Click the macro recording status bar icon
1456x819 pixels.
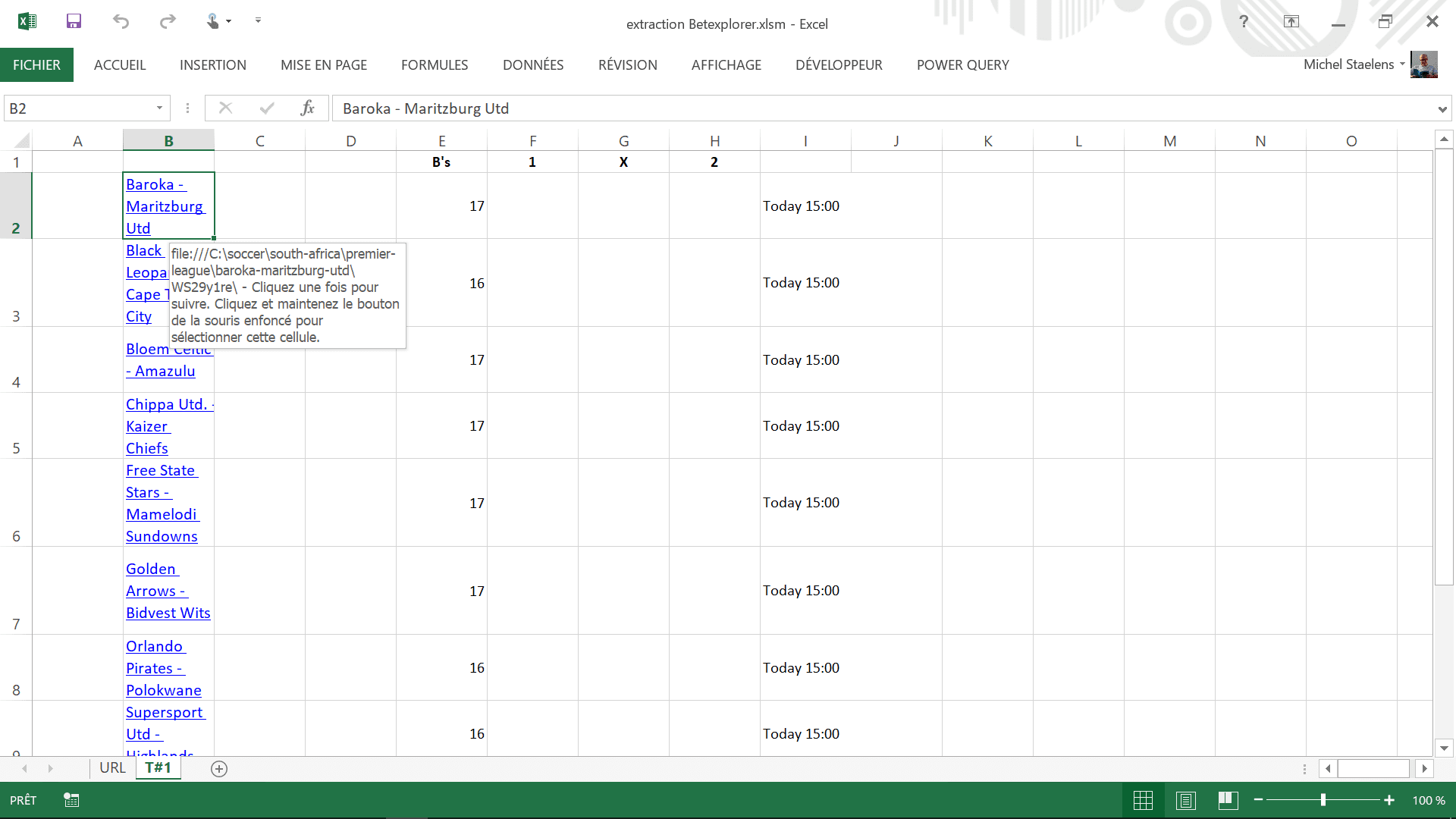click(71, 800)
